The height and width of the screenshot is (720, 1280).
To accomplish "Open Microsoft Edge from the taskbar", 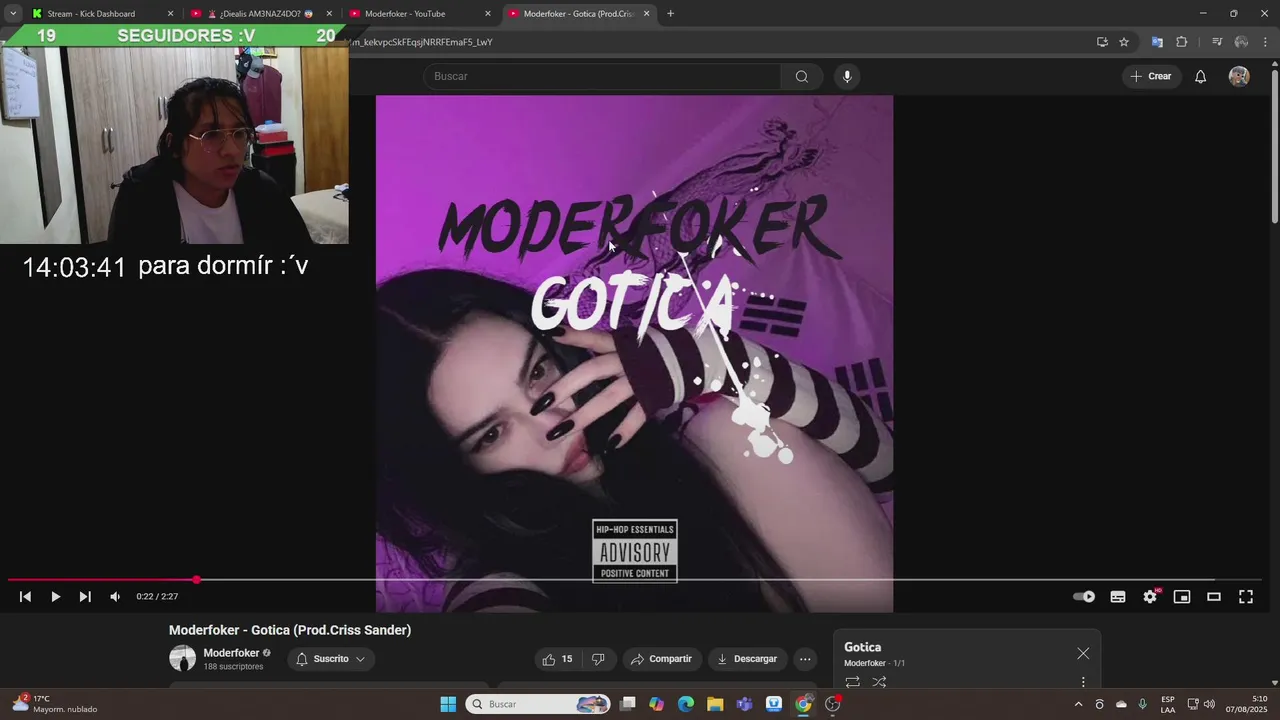I will (686, 704).
